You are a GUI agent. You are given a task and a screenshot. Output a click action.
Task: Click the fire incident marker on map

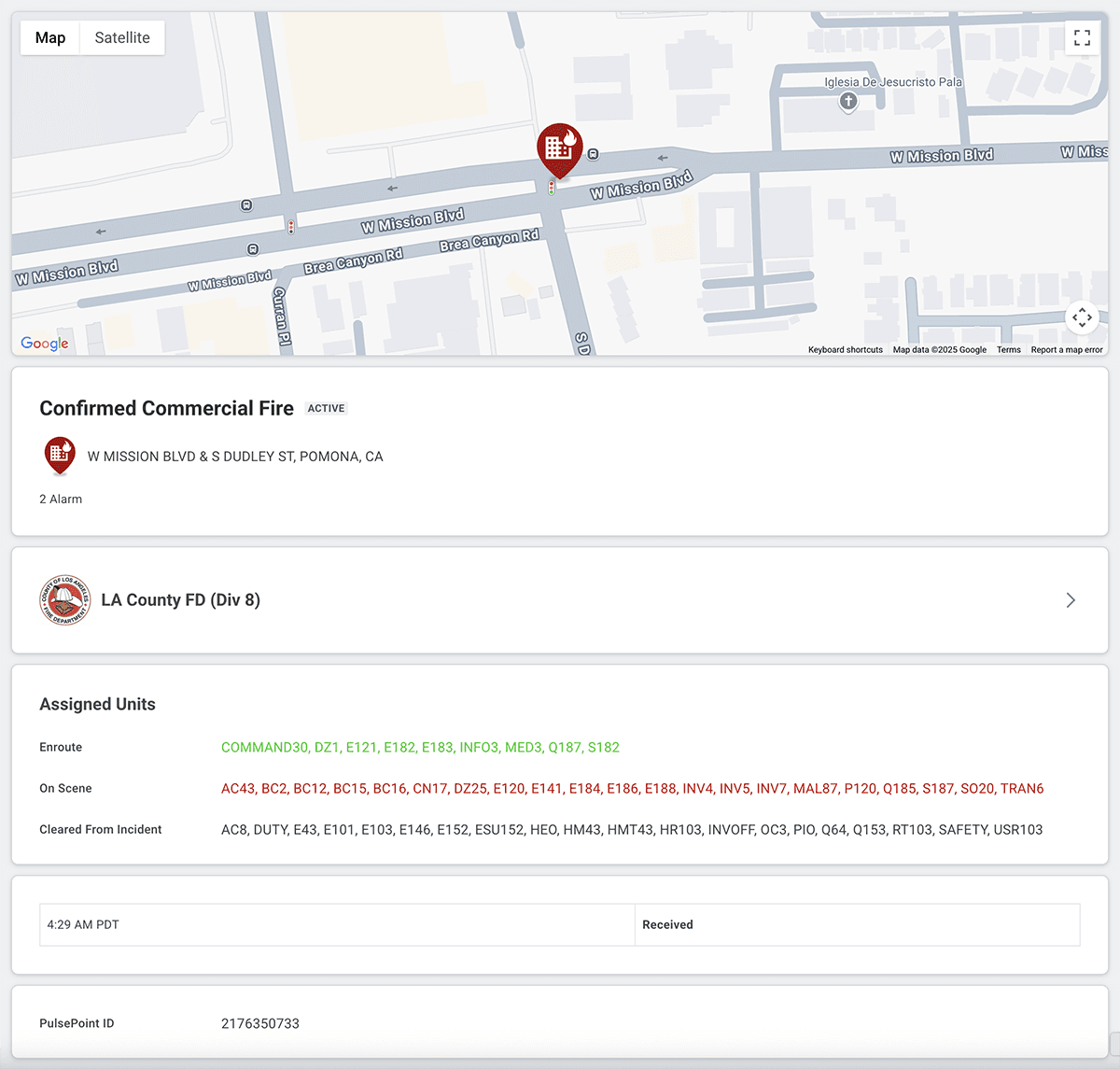point(559,148)
